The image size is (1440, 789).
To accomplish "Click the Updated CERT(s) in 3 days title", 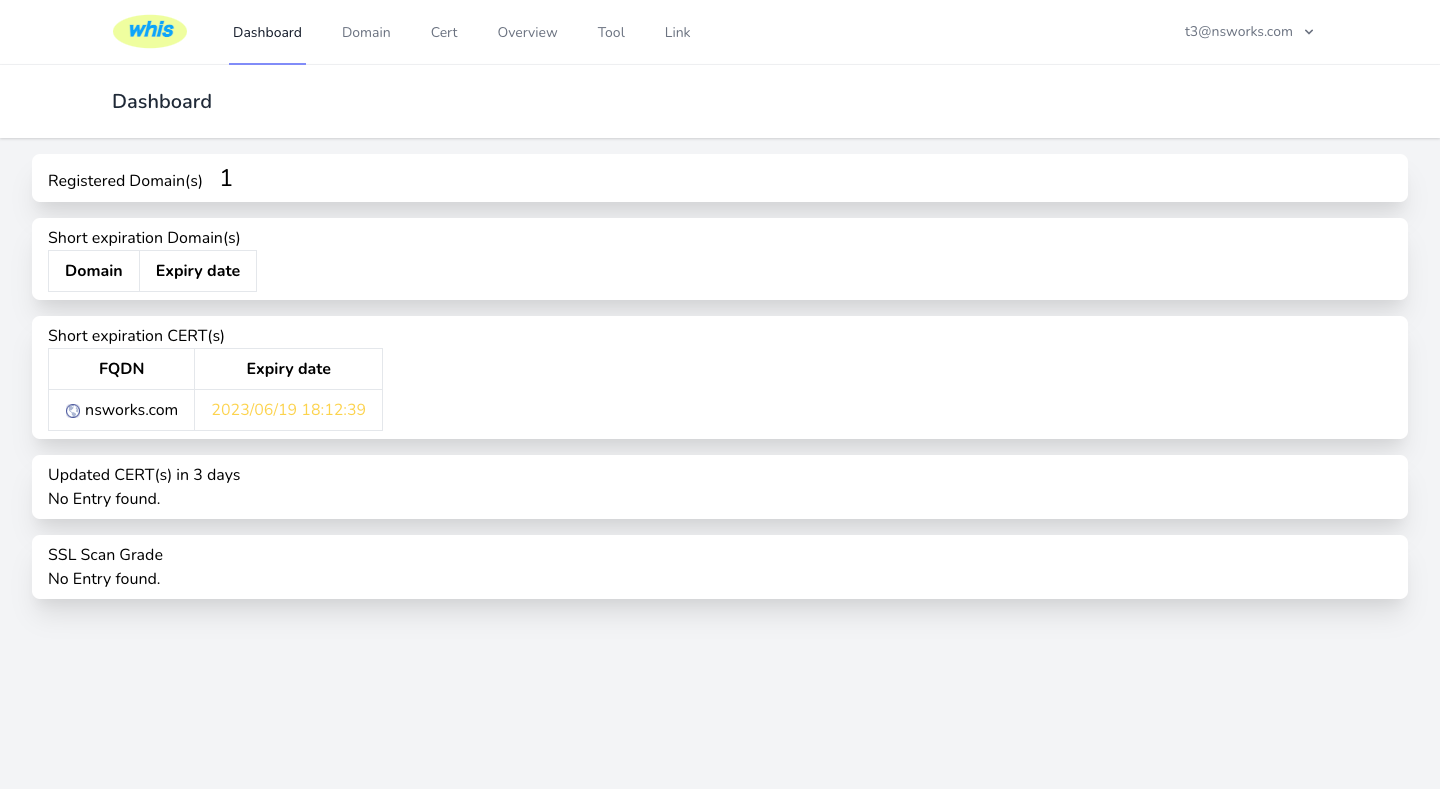I will pyautogui.click(x=144, y=475).
